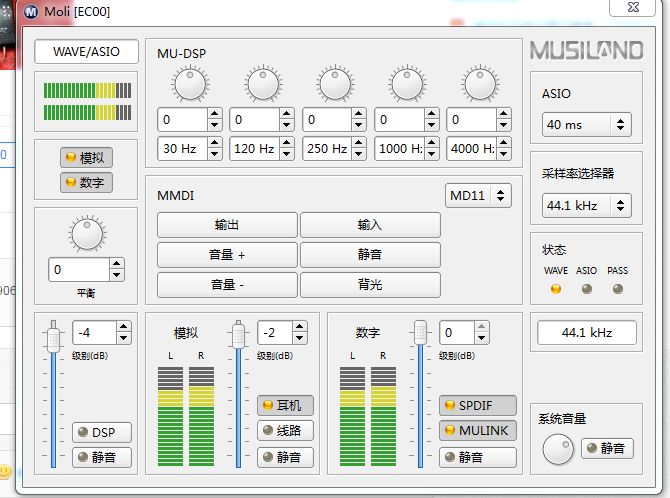Click the MMDI 静音 button
This screenshot has width=670, height=498.
pos(370,255)
